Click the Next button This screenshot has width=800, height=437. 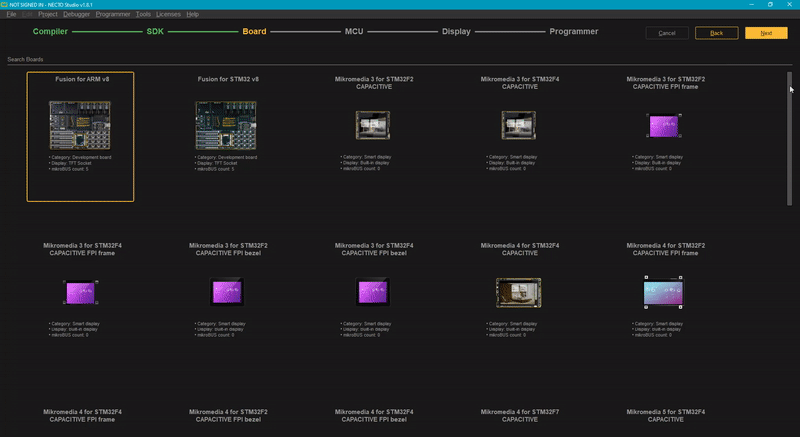pos(766,33)
